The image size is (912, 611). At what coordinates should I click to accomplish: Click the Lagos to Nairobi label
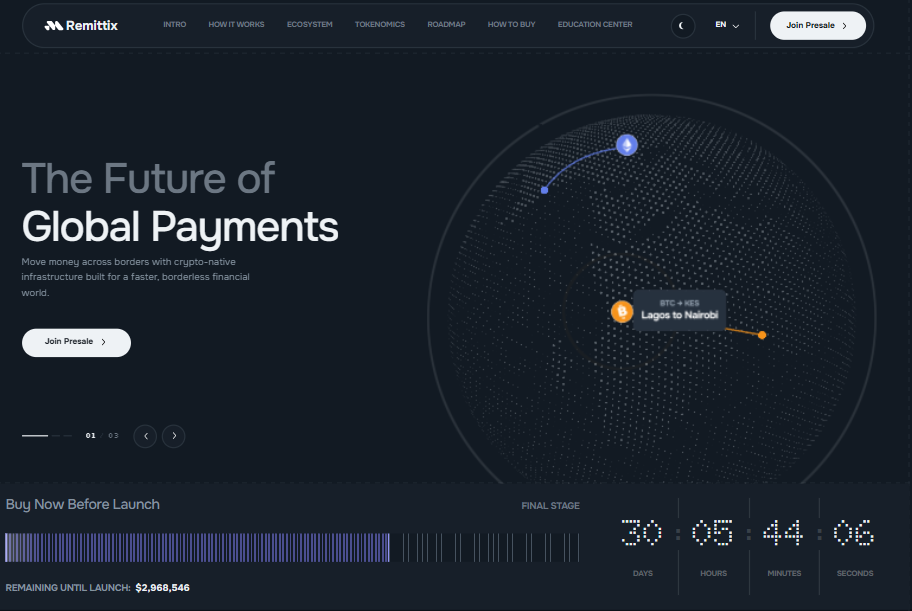(679, 315)
